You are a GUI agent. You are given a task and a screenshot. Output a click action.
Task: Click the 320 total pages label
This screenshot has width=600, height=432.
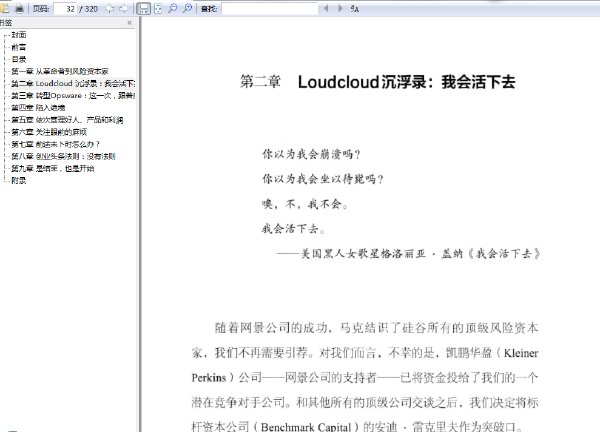[89, 8]
